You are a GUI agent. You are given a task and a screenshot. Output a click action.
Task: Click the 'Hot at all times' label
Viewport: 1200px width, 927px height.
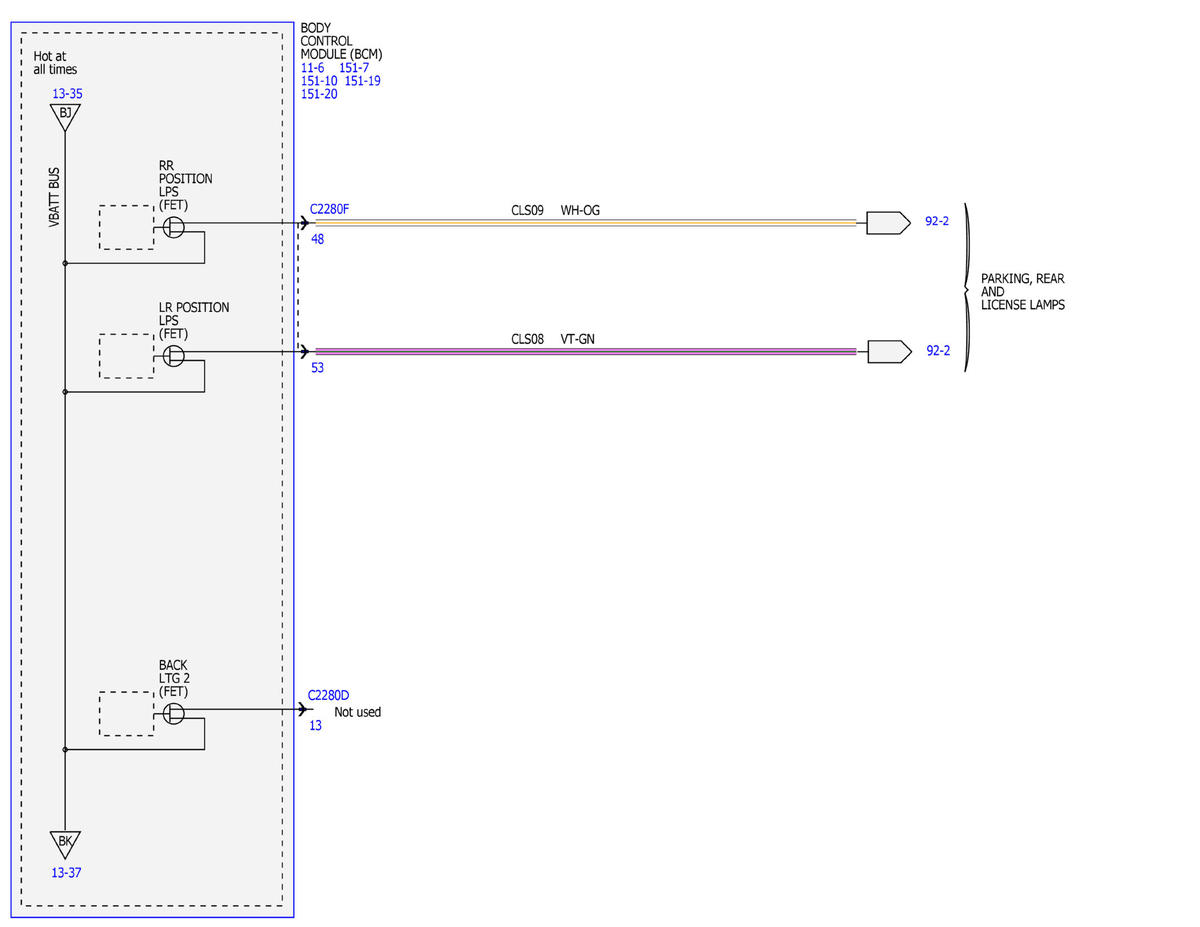[x=55, y=63]
